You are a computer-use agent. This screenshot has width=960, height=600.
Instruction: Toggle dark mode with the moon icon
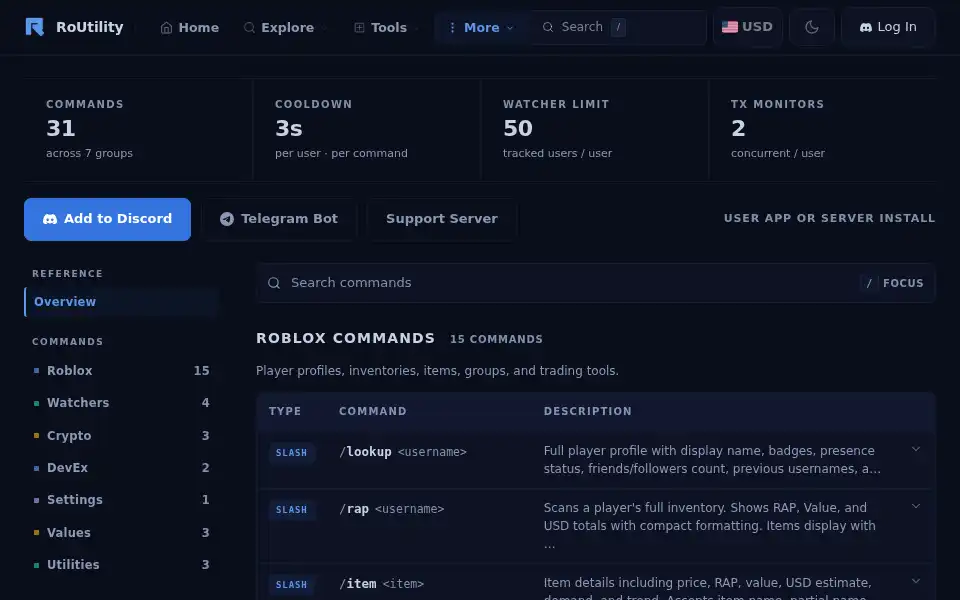pos(812,27)
